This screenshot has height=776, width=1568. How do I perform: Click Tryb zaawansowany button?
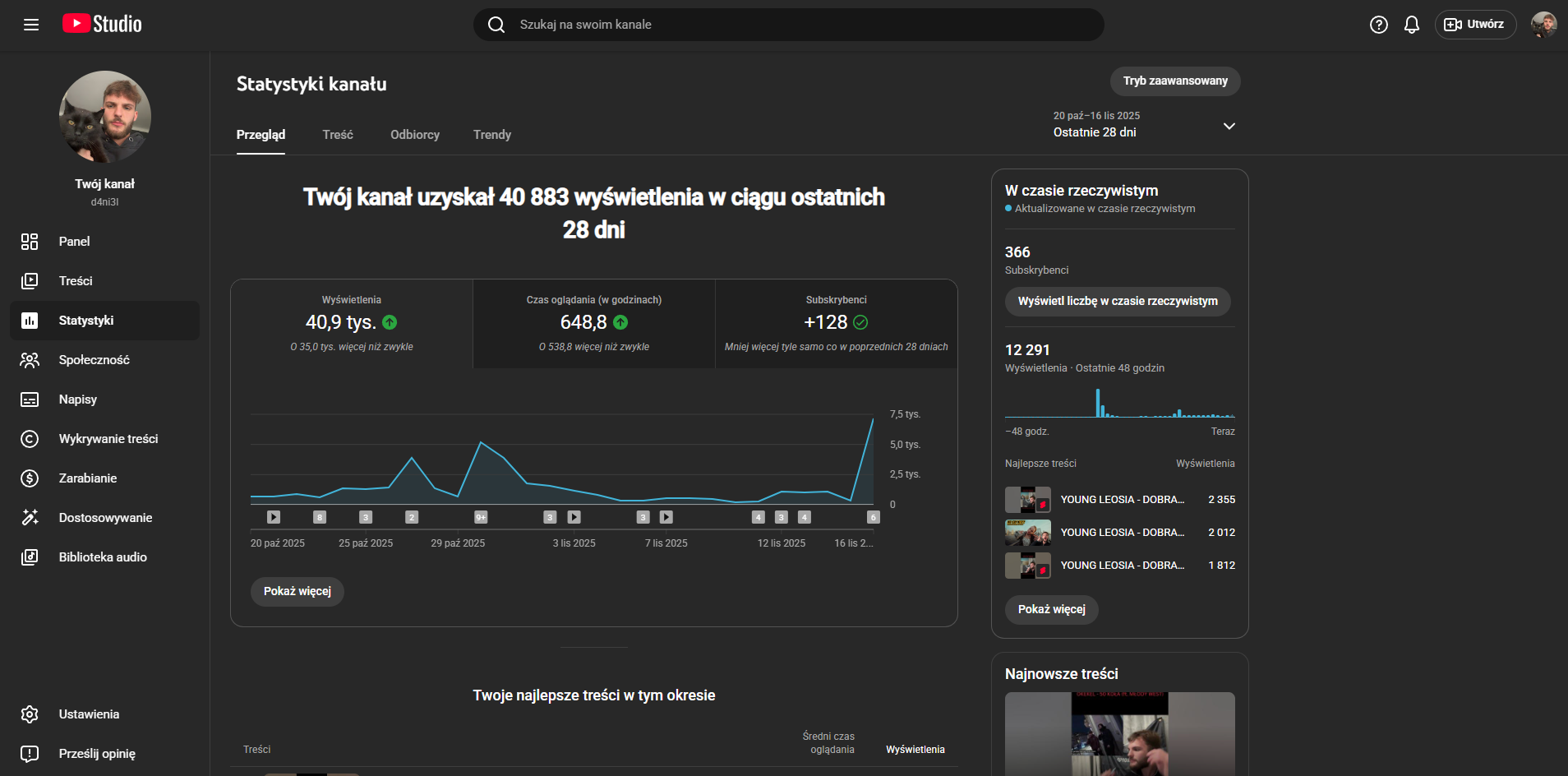point(1174,81)
